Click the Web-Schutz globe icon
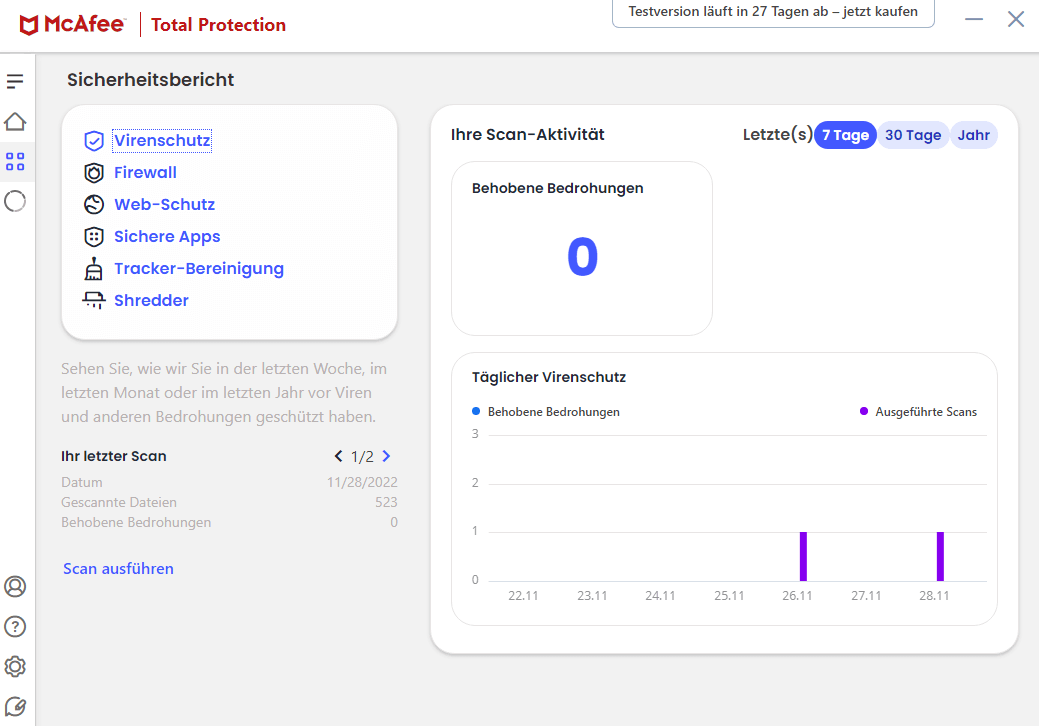 point(94,205)
